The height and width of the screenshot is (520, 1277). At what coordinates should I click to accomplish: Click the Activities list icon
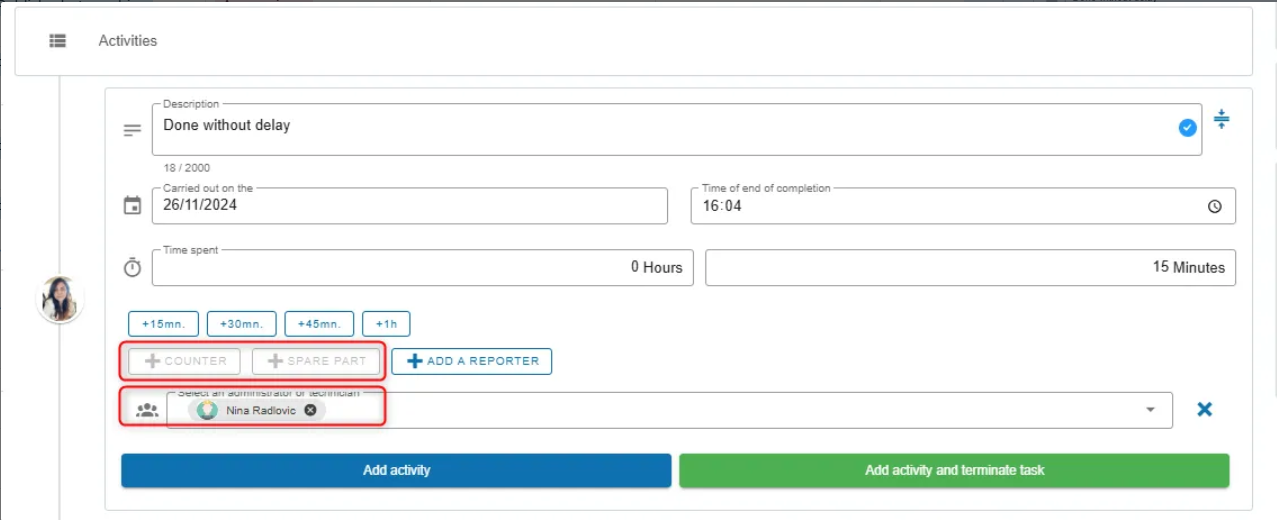click(x=58, y=41)
